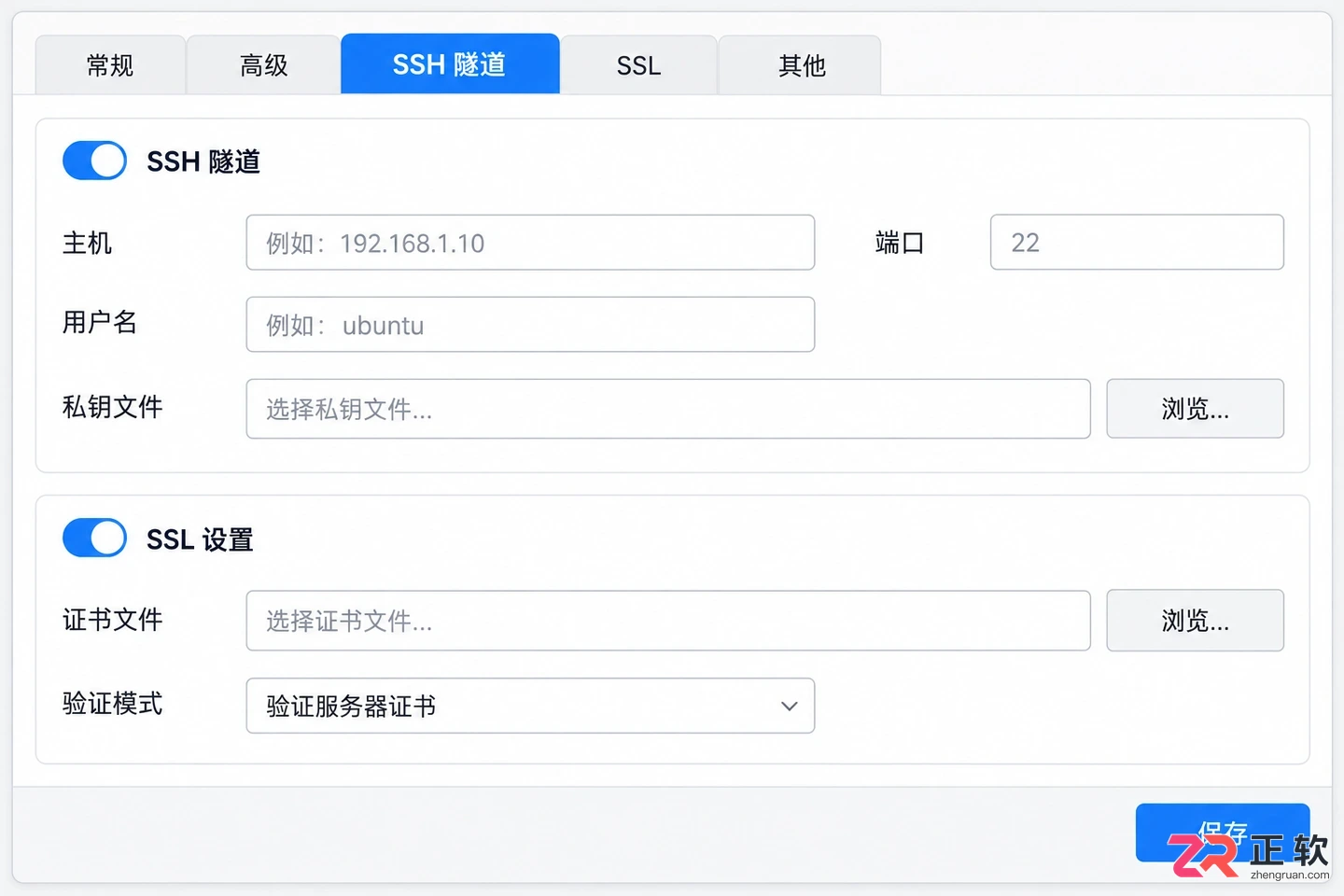The height and width of the screenshot is (896, 1344).
Task: Click the 主机 label
Action: pyautogui.click(x=87, y=244)
